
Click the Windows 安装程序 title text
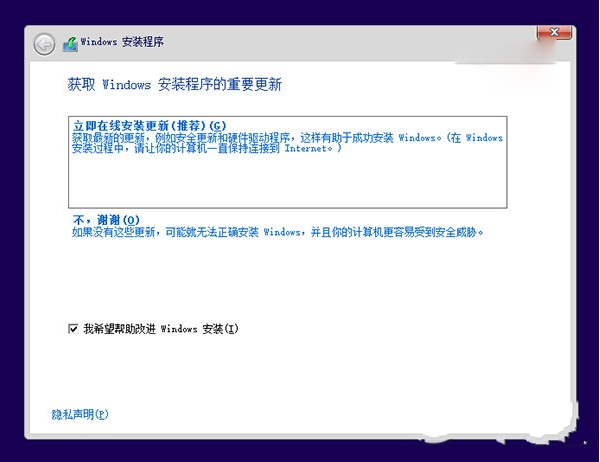coord(122,42)
